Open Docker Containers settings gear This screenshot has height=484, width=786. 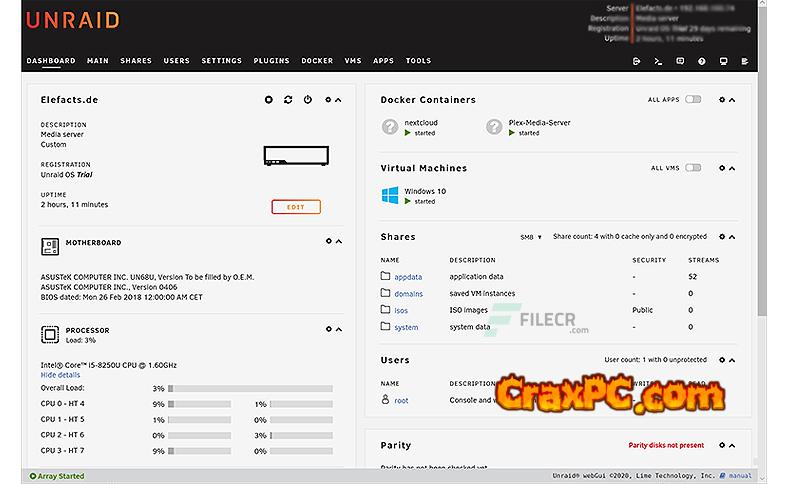point(722,100)
